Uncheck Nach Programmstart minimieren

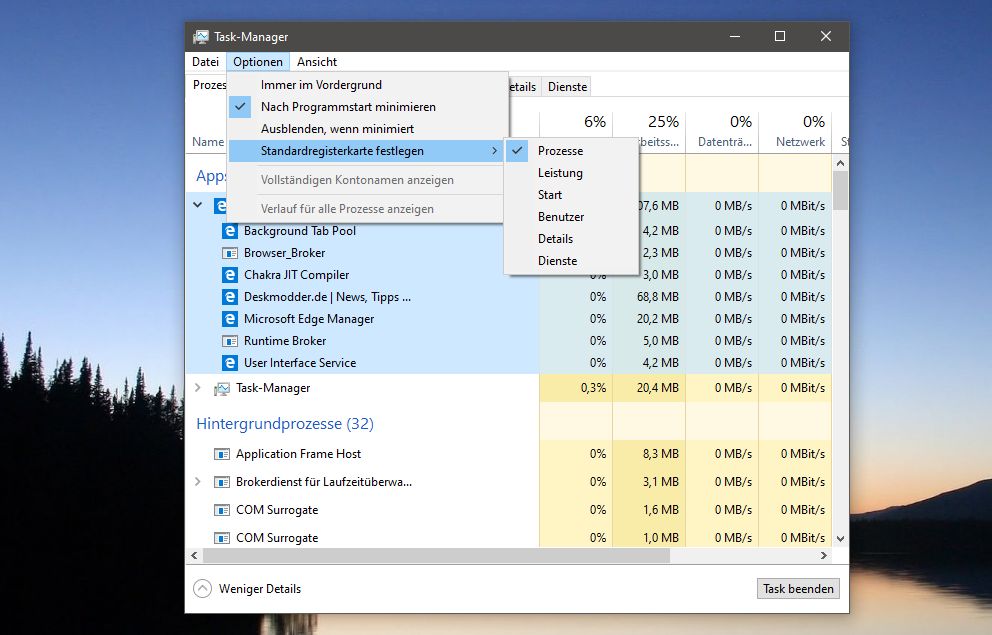[368, 107]
